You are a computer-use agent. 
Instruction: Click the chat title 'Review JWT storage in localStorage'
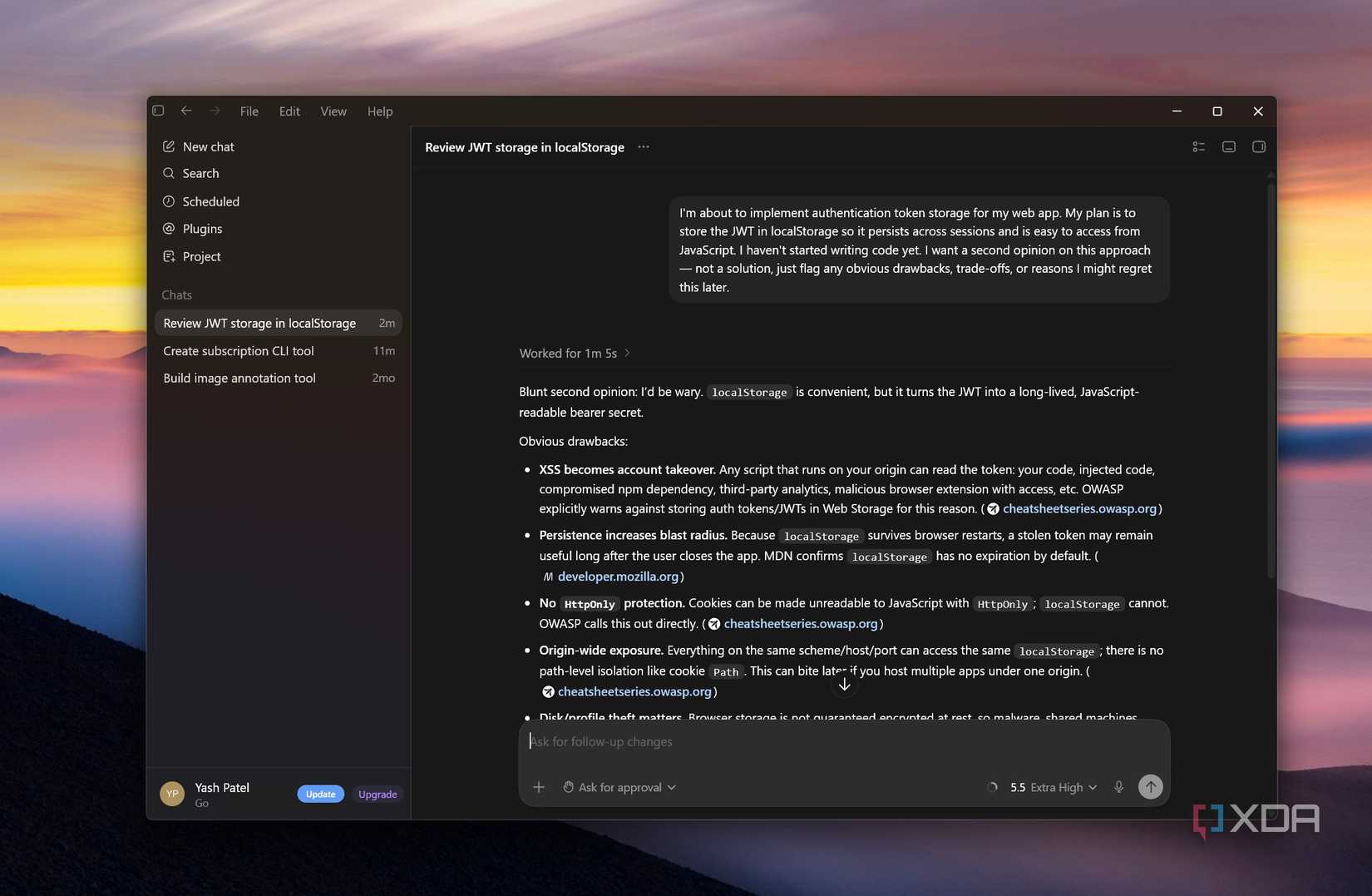coord(525,147)
